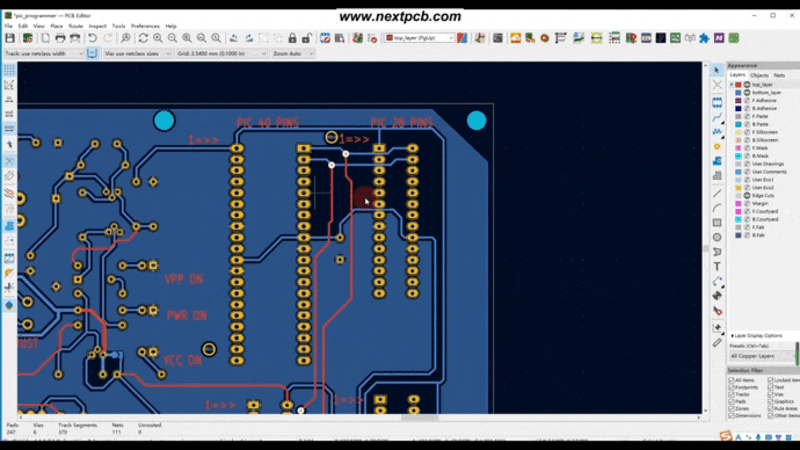Viewport: 800px width, 450px height.
Task: Select the Draw Line tool in right toolbar
Action: pos(717,192)
